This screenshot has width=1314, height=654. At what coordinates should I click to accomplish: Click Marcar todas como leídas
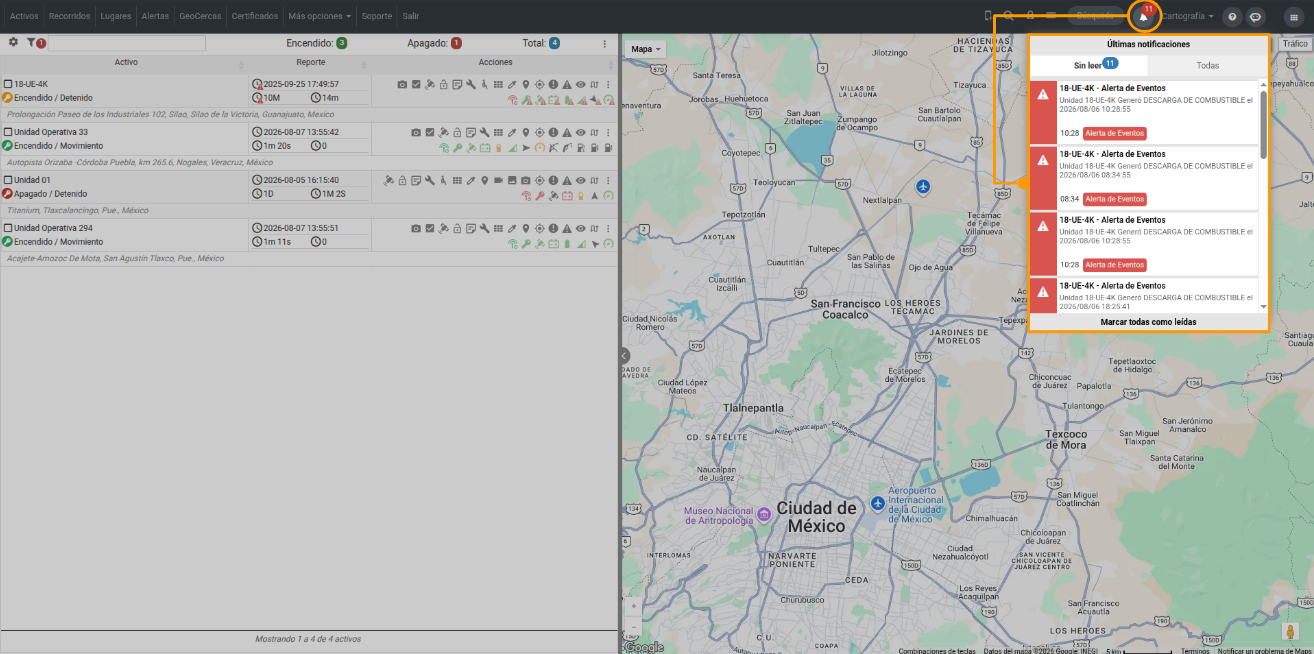[1148, 322]
